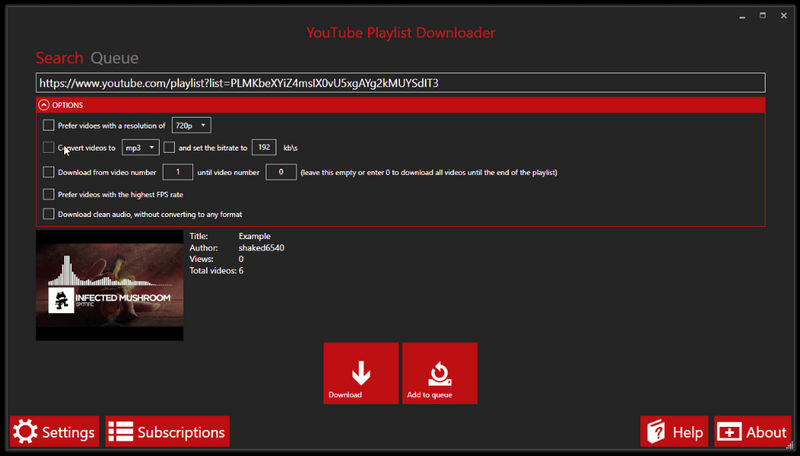Collapse the OPTIONS panel chevron
The height and width of the screenshot is (456, 800).
click(x=44, y=105)
